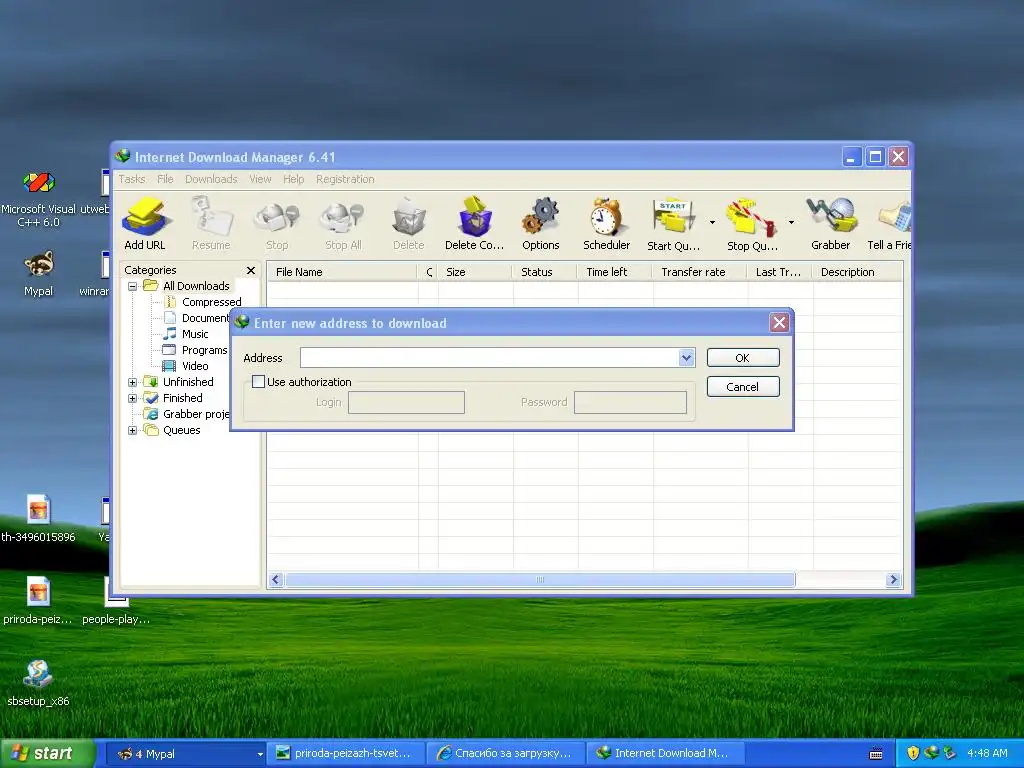Close the Categories panel with X
Viewport: 1024px width, 768px height.
pos(251,270)
